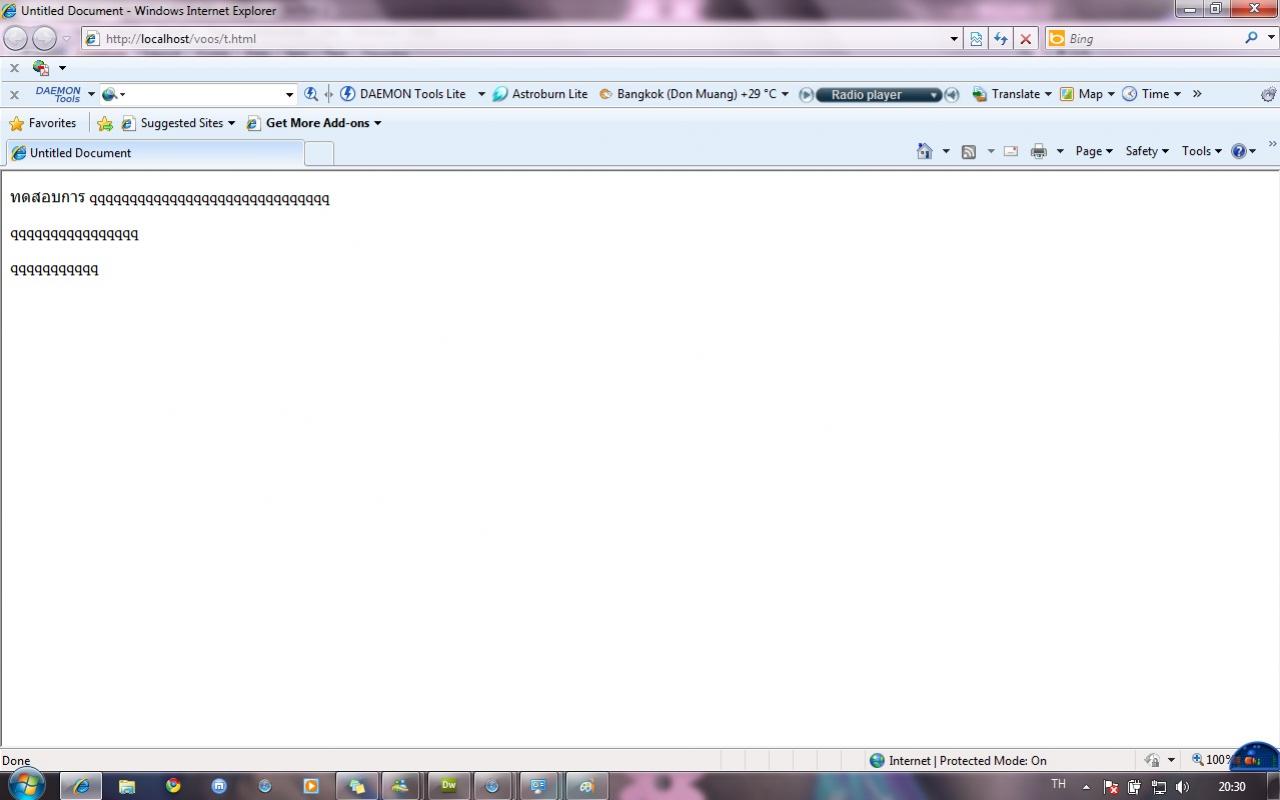Play the Radio player

pos(806,94)
